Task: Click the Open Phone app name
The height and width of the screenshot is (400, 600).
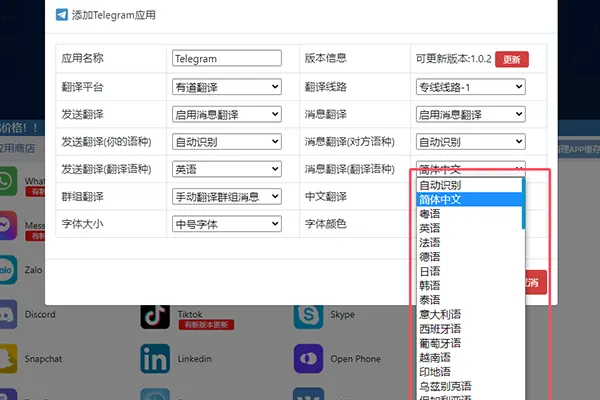Action: click(355, 359)
